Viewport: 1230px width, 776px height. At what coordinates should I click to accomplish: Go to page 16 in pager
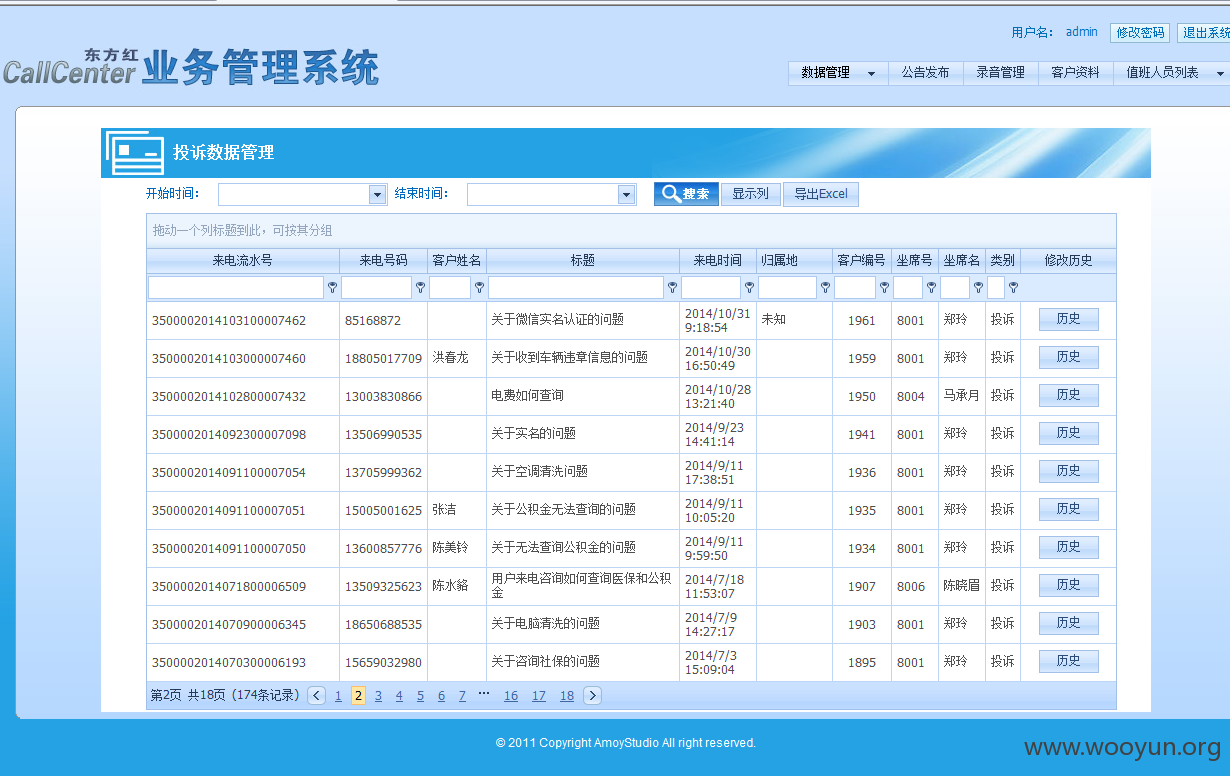pyautogui.click(x=511, y=696)
